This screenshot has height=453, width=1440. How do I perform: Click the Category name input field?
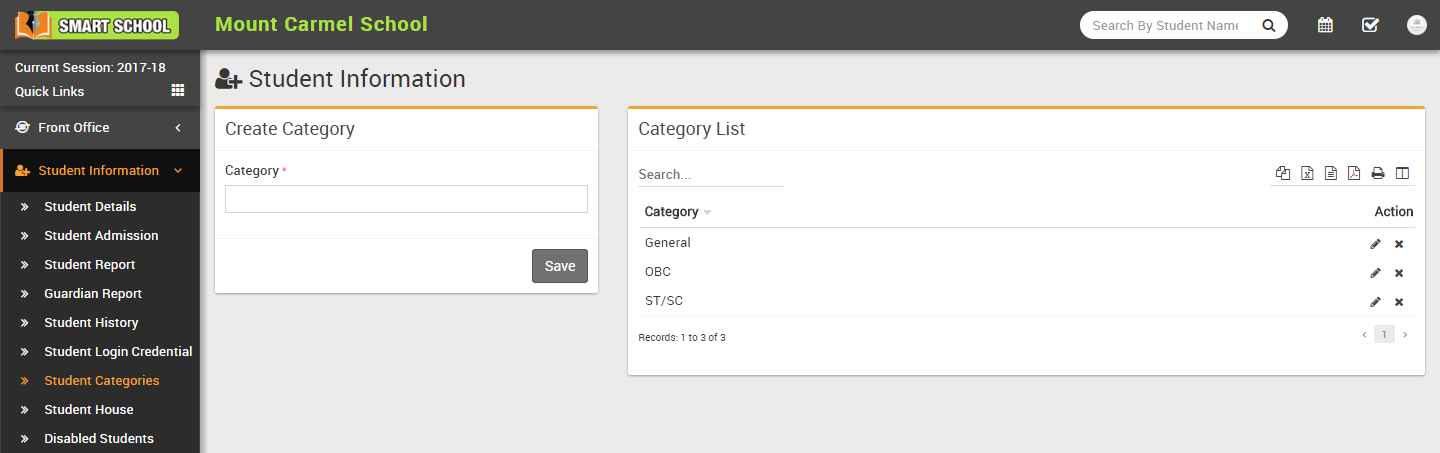(x=406, y=199)
